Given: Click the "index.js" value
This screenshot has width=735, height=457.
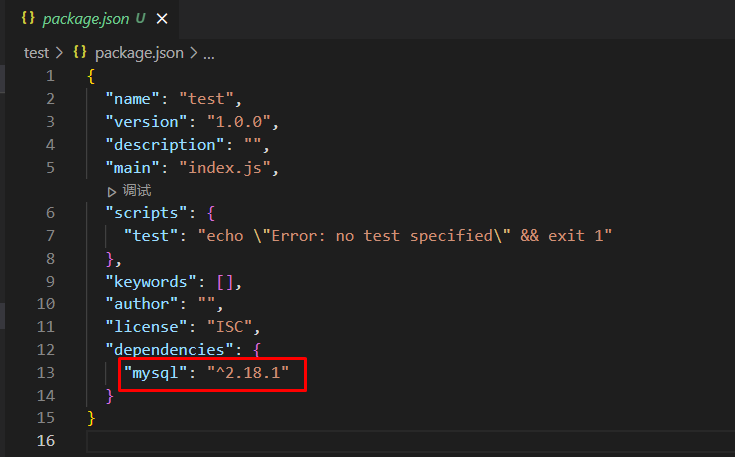Looking at the screenshot, I should (x=225, y=168).
